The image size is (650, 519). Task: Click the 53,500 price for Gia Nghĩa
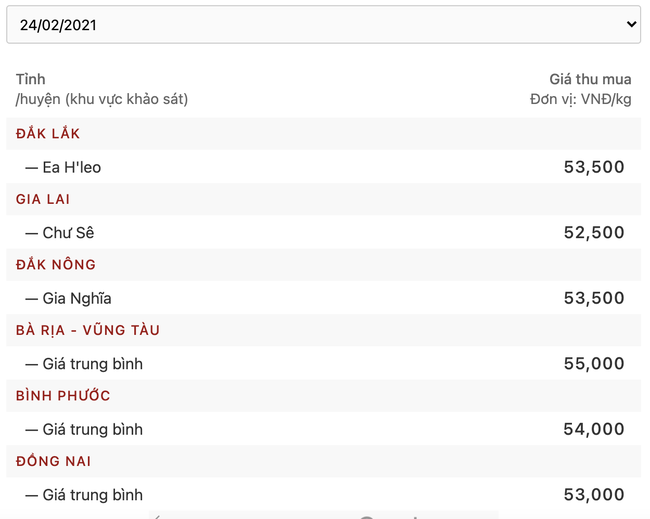click(594, 298)
